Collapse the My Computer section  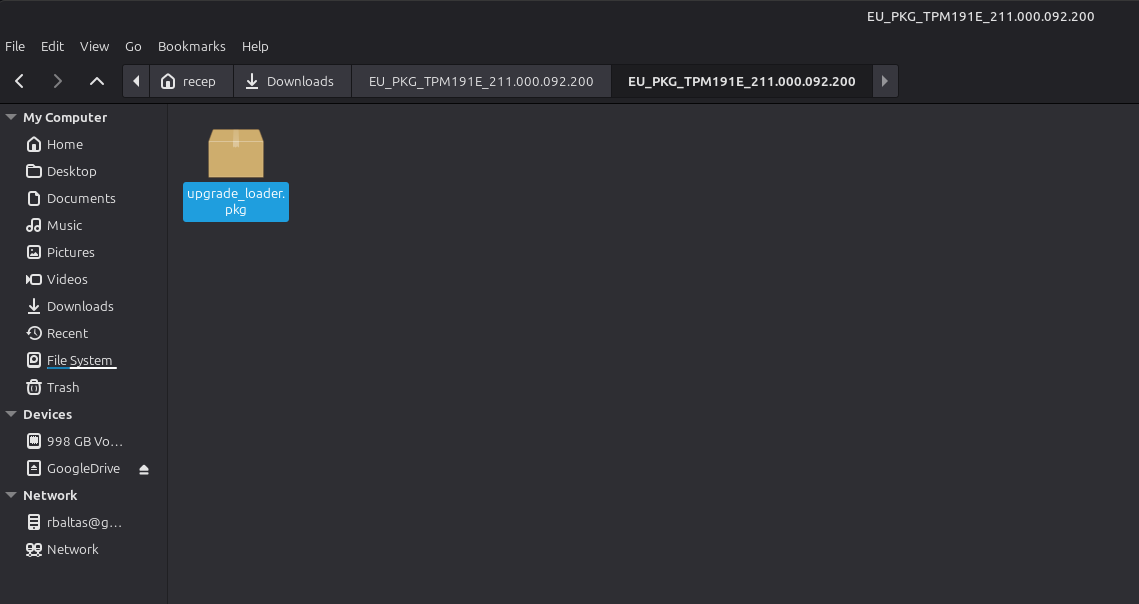[11, 117]
